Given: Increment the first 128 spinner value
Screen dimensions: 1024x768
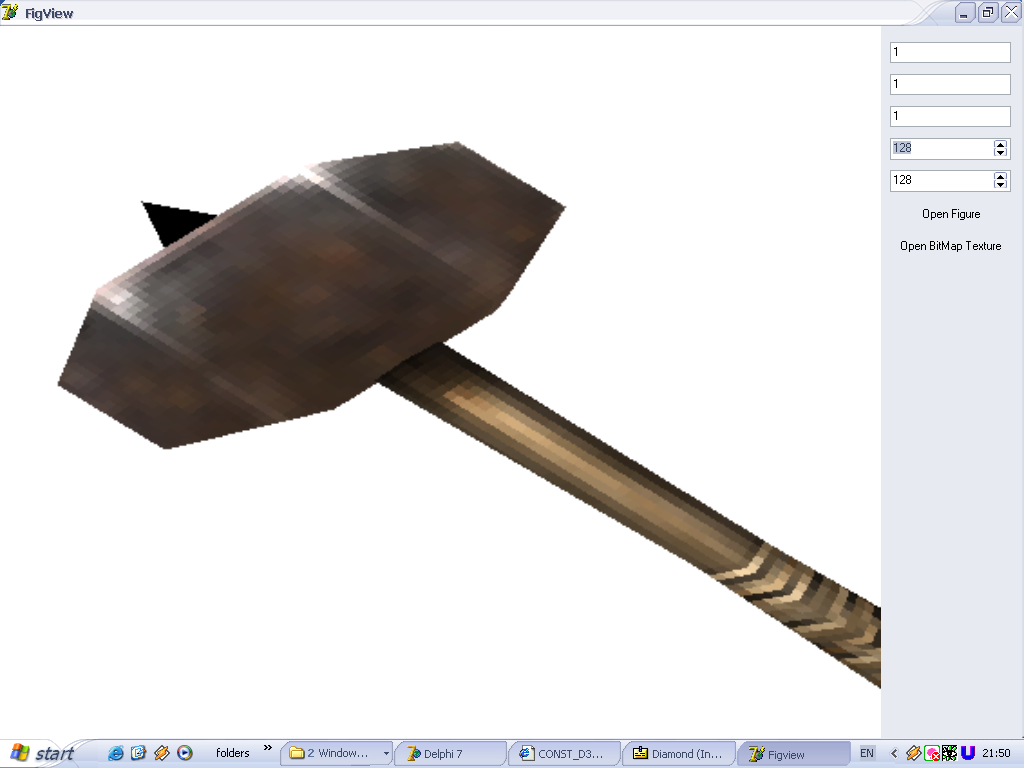Looking at the screenshot, I should pyautogui.click(x=1000, y=144).
